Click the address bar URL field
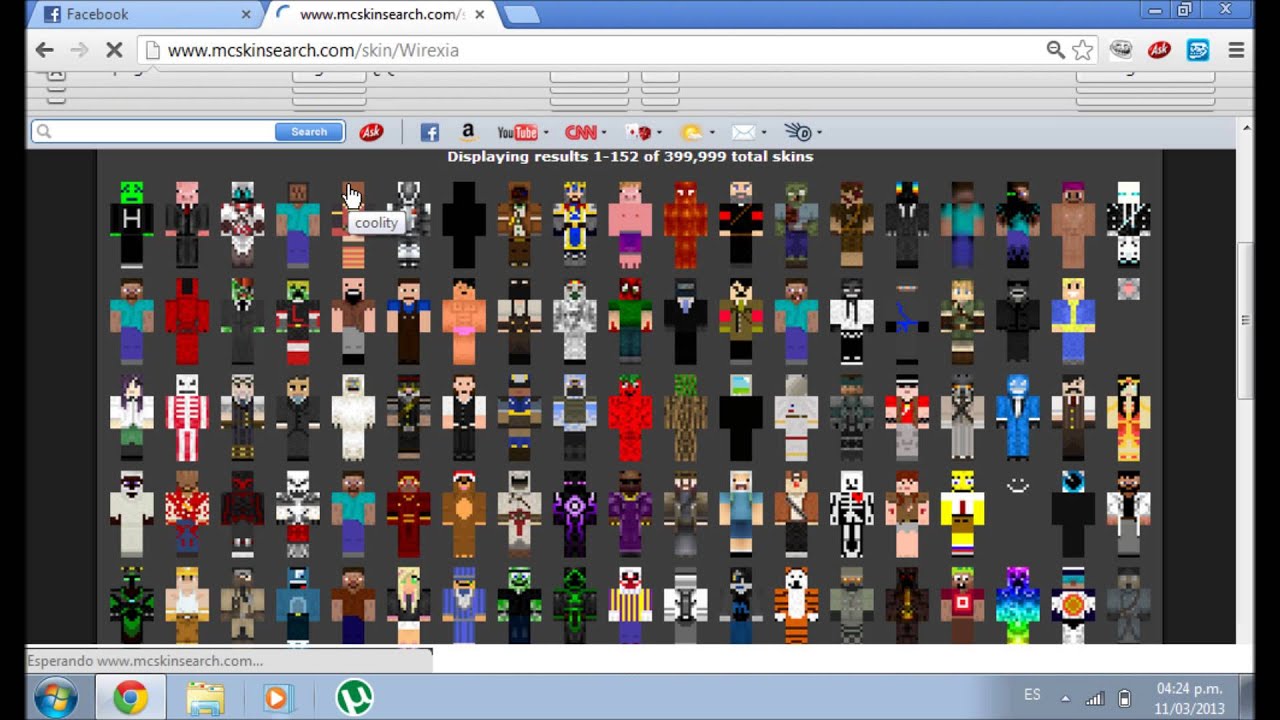1280x720 pixels. (600, 50)
